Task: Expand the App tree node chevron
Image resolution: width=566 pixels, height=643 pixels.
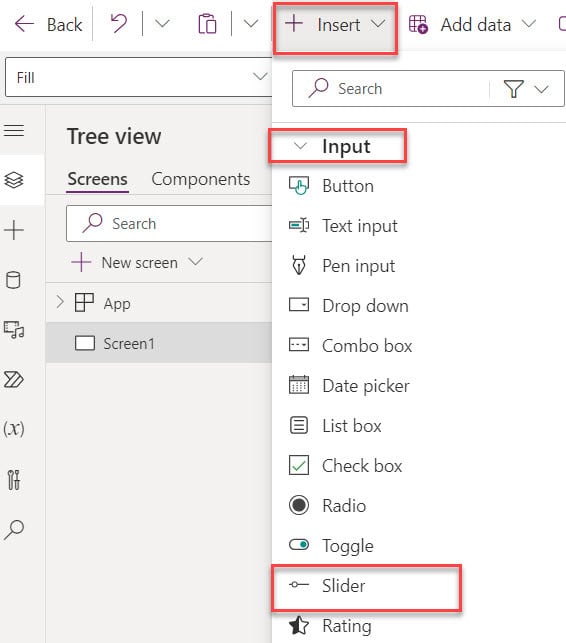Action: pyautogui.click(x=60, y=303)
